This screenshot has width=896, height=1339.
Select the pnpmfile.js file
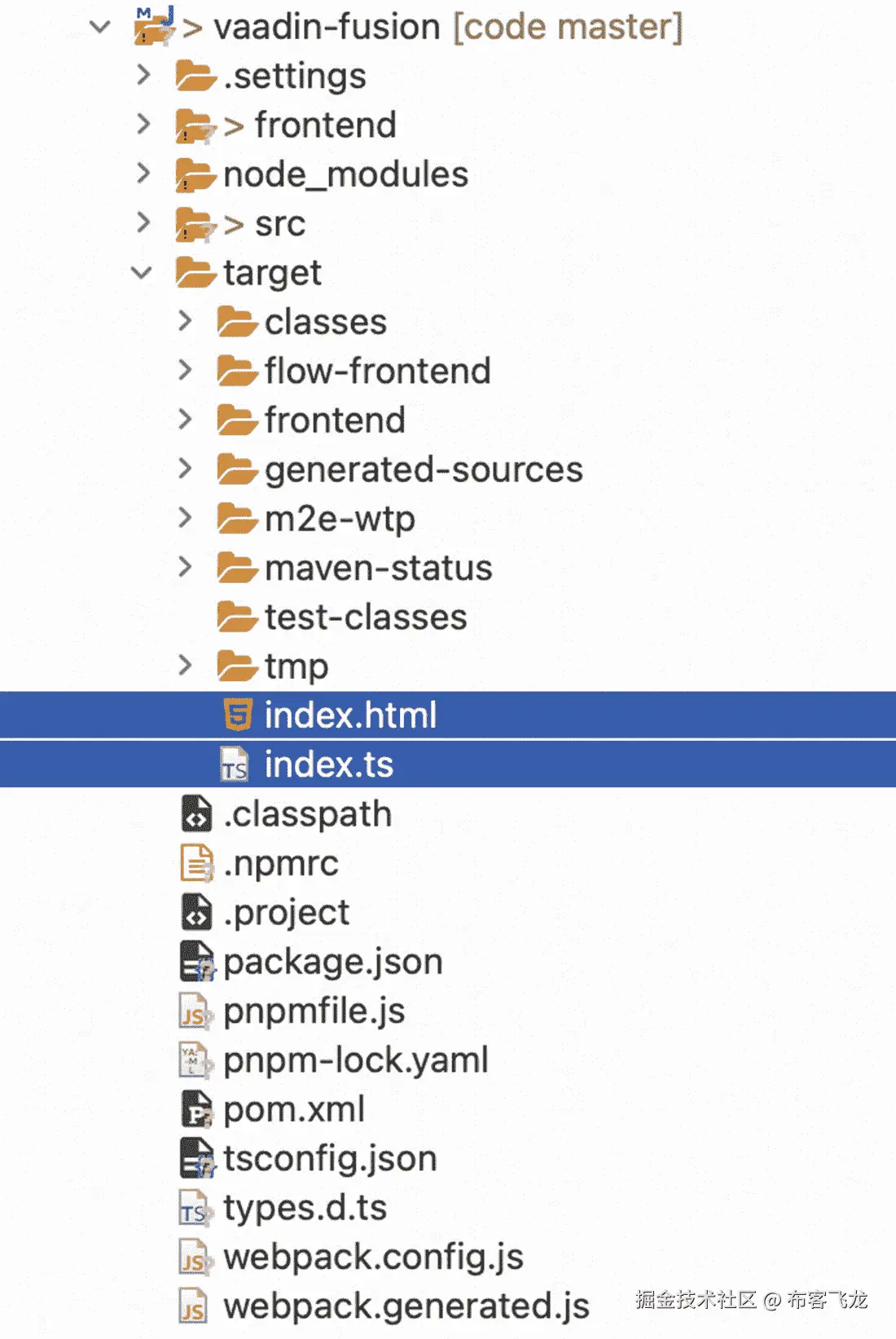click(x=314, y=1011)
